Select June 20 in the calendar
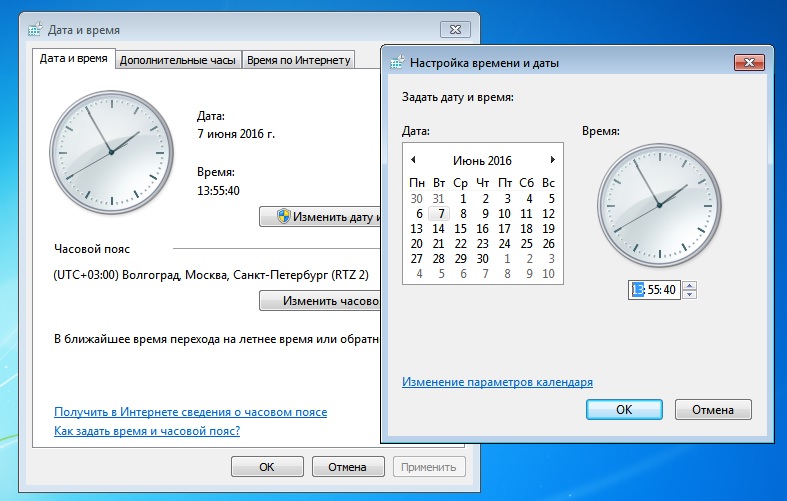The height and width of the screenshot is (501, 787). pyautogui.click(x=417, y=244)
